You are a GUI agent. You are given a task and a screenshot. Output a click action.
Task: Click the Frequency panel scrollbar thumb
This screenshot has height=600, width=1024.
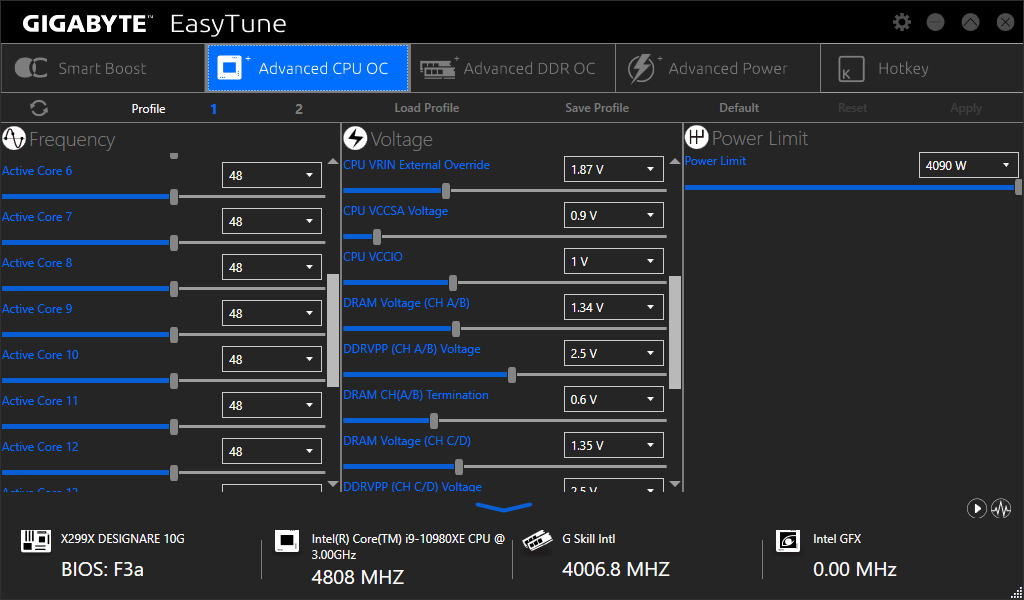(x=333, y=330)
